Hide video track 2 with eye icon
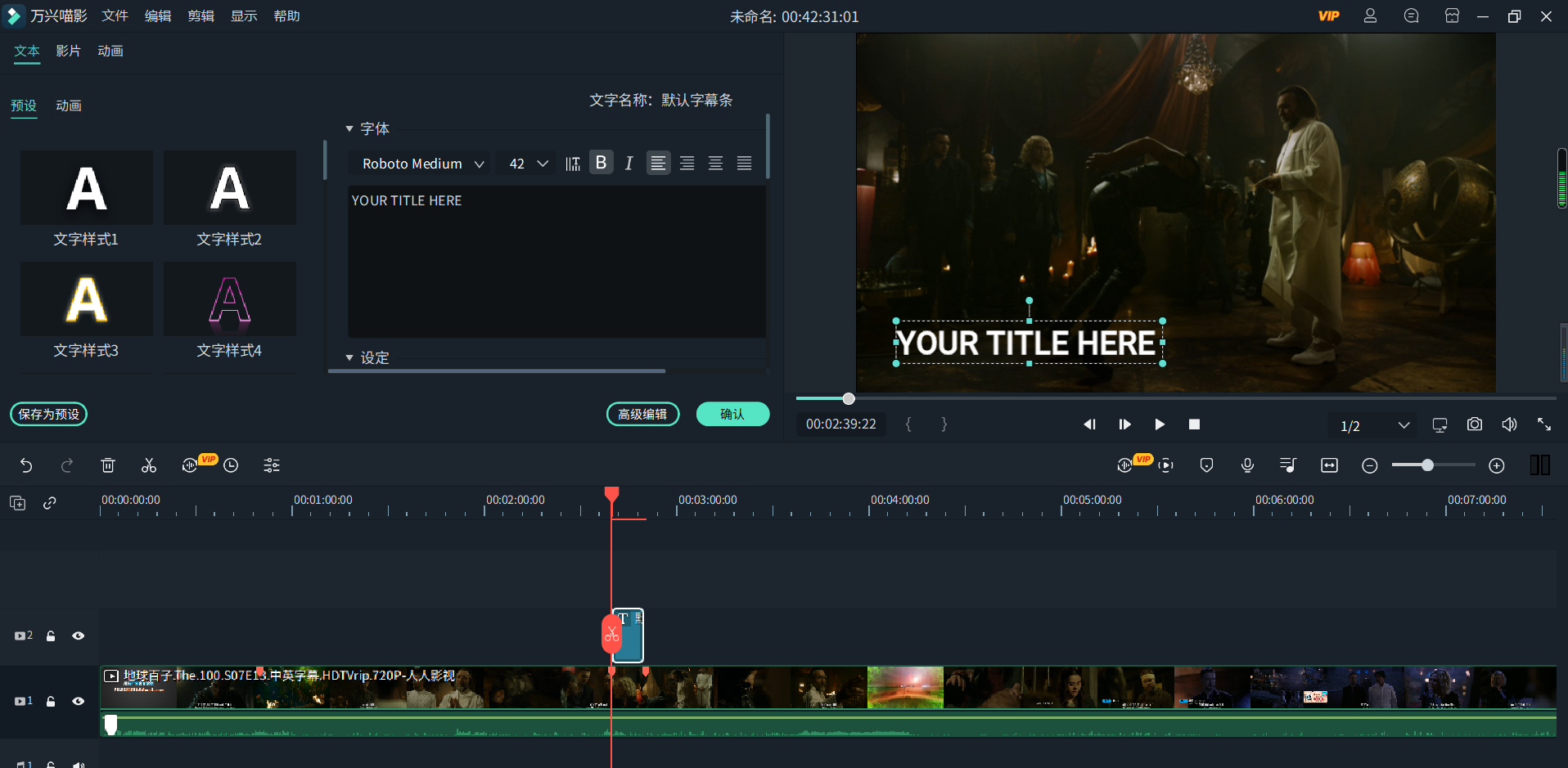 point(79,636)
